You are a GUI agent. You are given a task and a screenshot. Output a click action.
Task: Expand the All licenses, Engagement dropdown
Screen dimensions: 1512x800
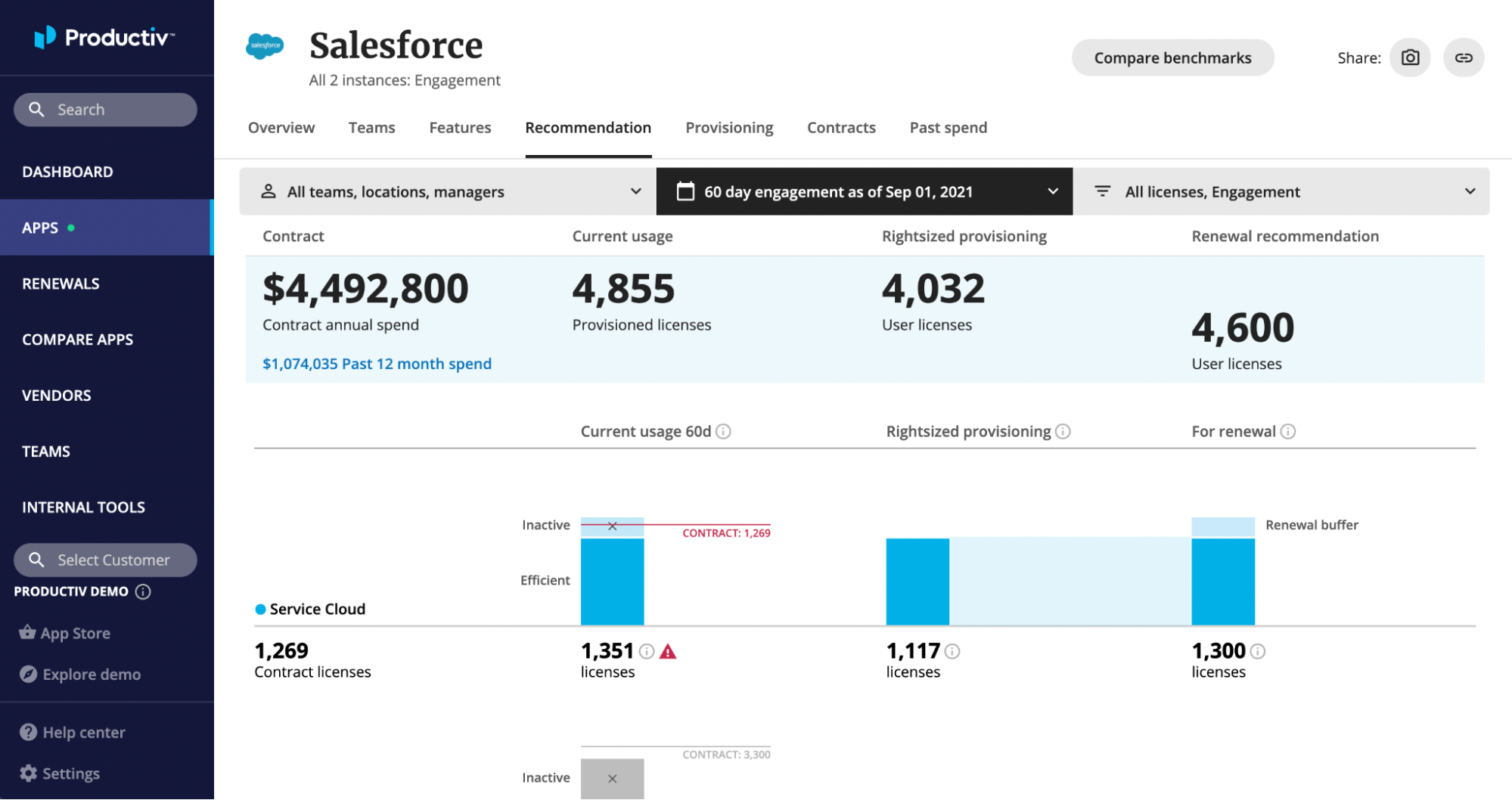coord(1281,192)
